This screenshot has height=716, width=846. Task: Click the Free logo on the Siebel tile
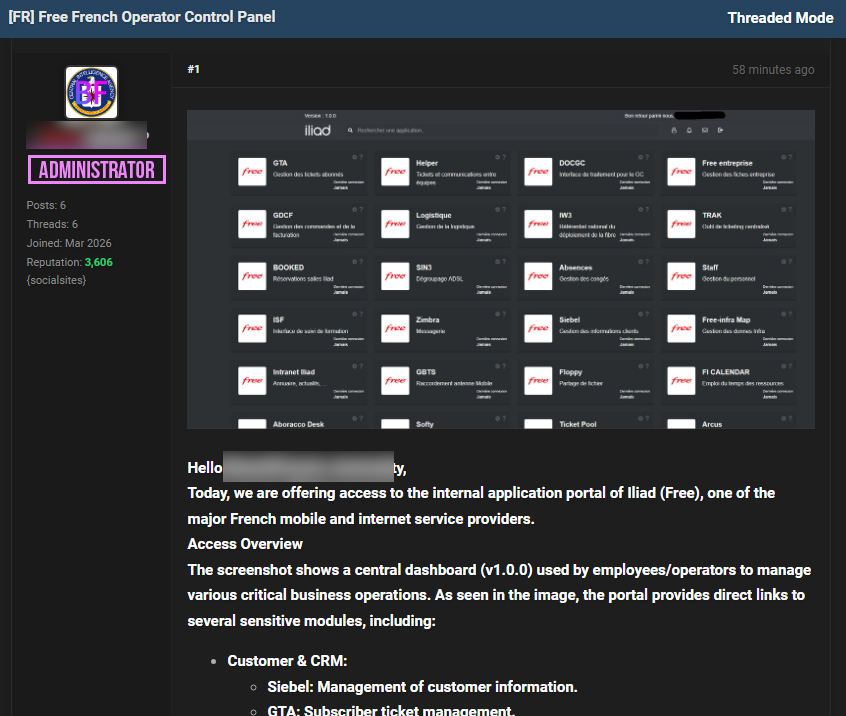click(538, 329)
